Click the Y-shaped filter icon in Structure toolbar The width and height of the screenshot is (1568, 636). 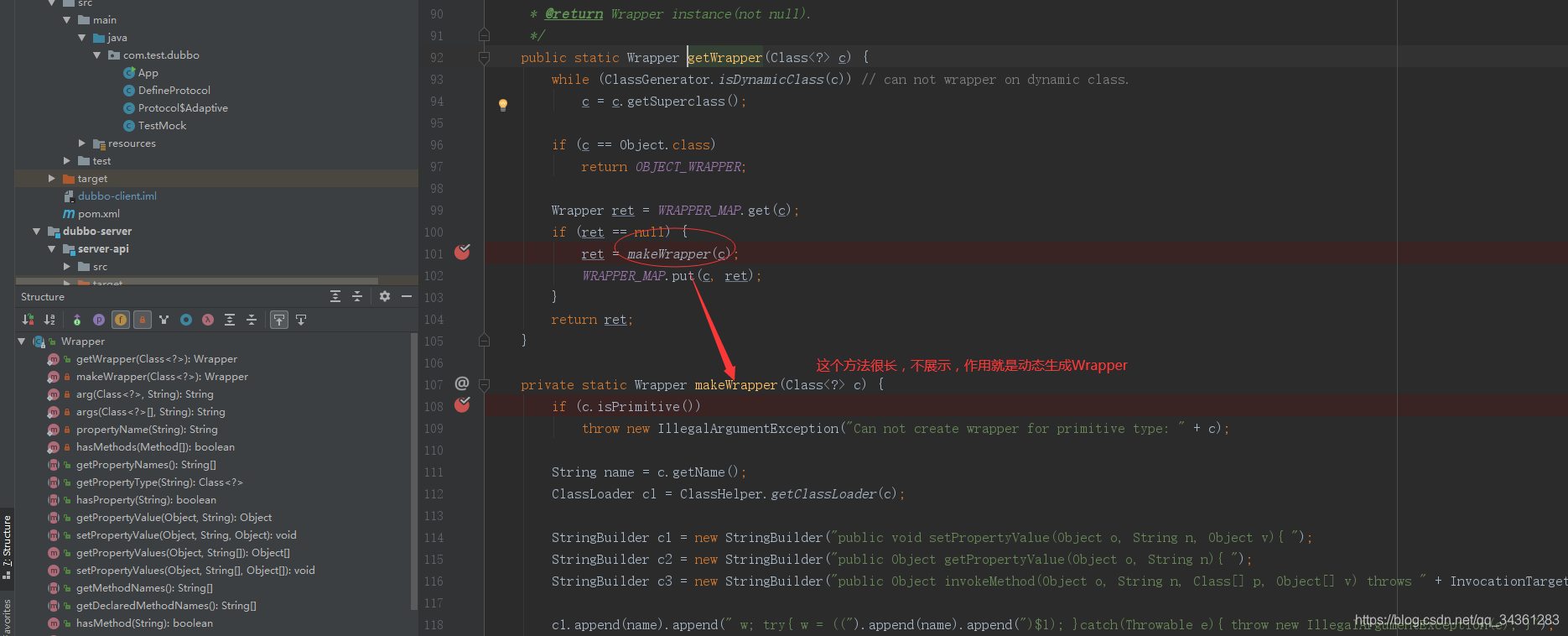tap(164, 320)
